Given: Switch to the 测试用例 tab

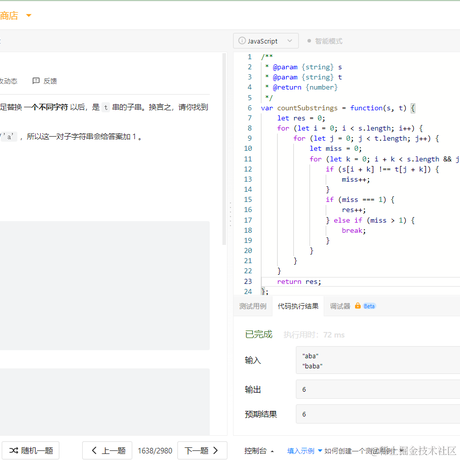Looking at the screenshot, I should (253, 306).
